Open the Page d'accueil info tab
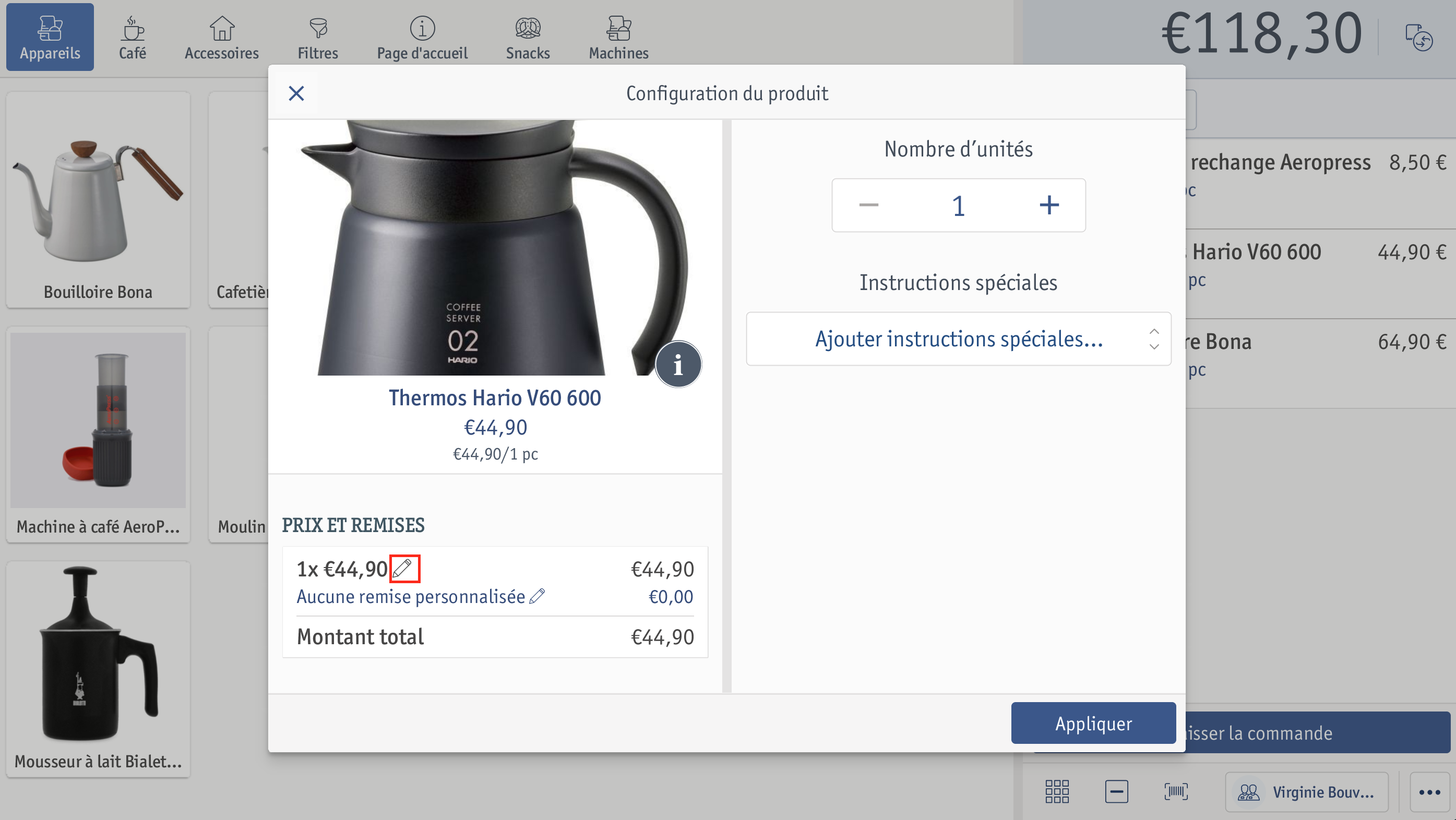This screenshot has height=820, width=1456. (x=422, y=38)
